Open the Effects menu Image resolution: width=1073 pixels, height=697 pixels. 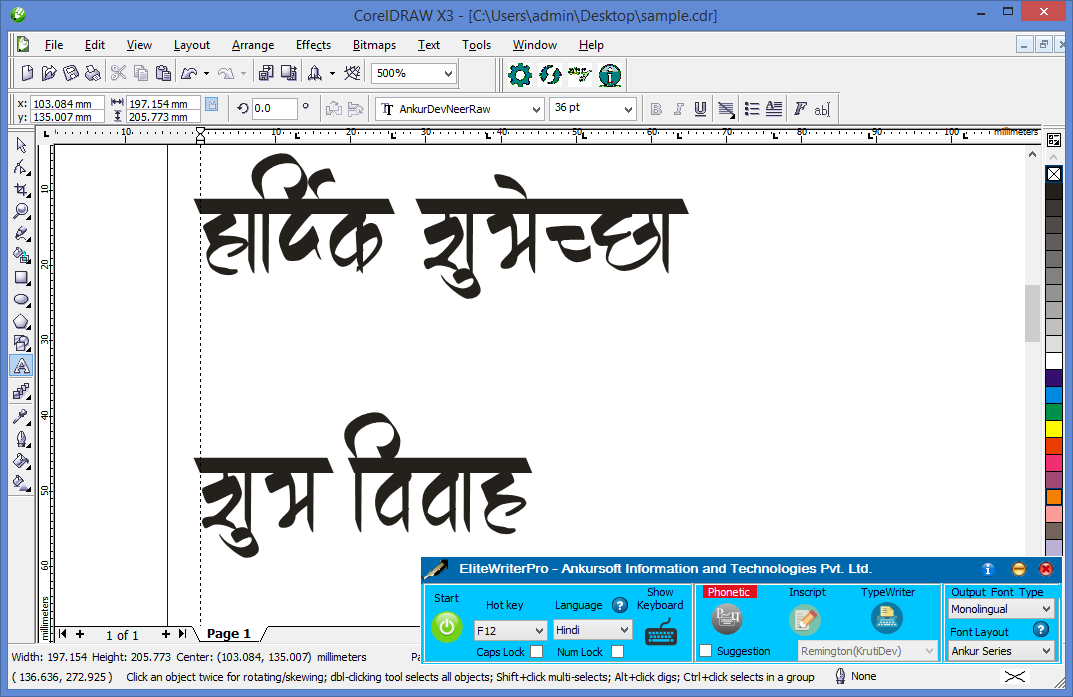click(313, 45)
